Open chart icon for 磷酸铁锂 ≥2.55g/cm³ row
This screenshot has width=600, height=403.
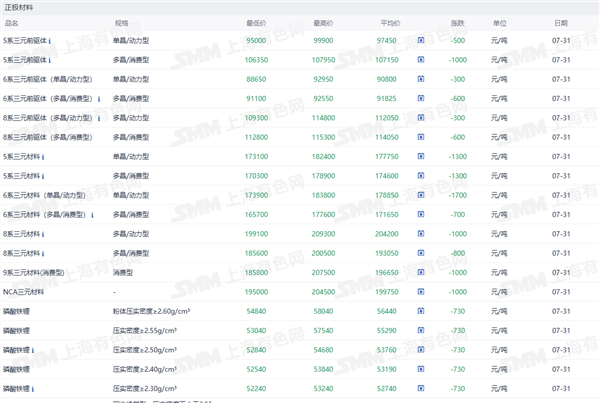pos(421,330)
